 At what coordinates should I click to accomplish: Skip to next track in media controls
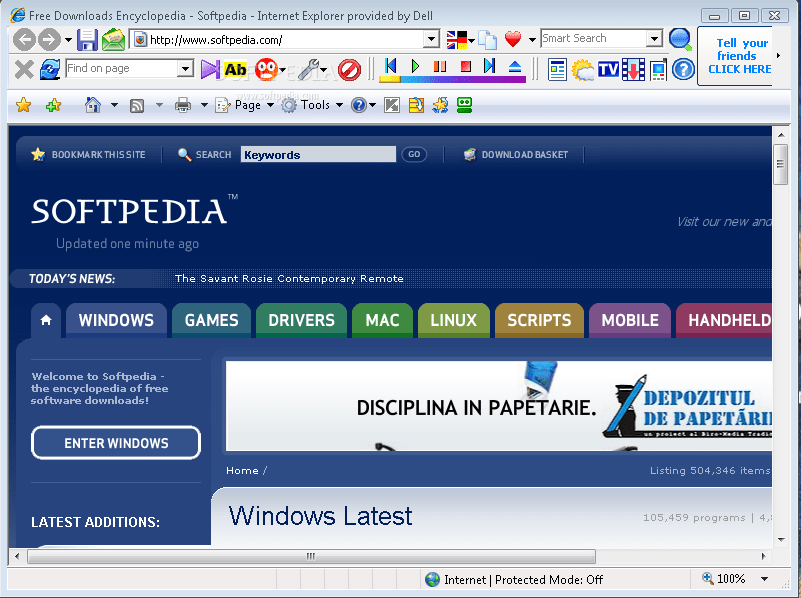point(489,66)
